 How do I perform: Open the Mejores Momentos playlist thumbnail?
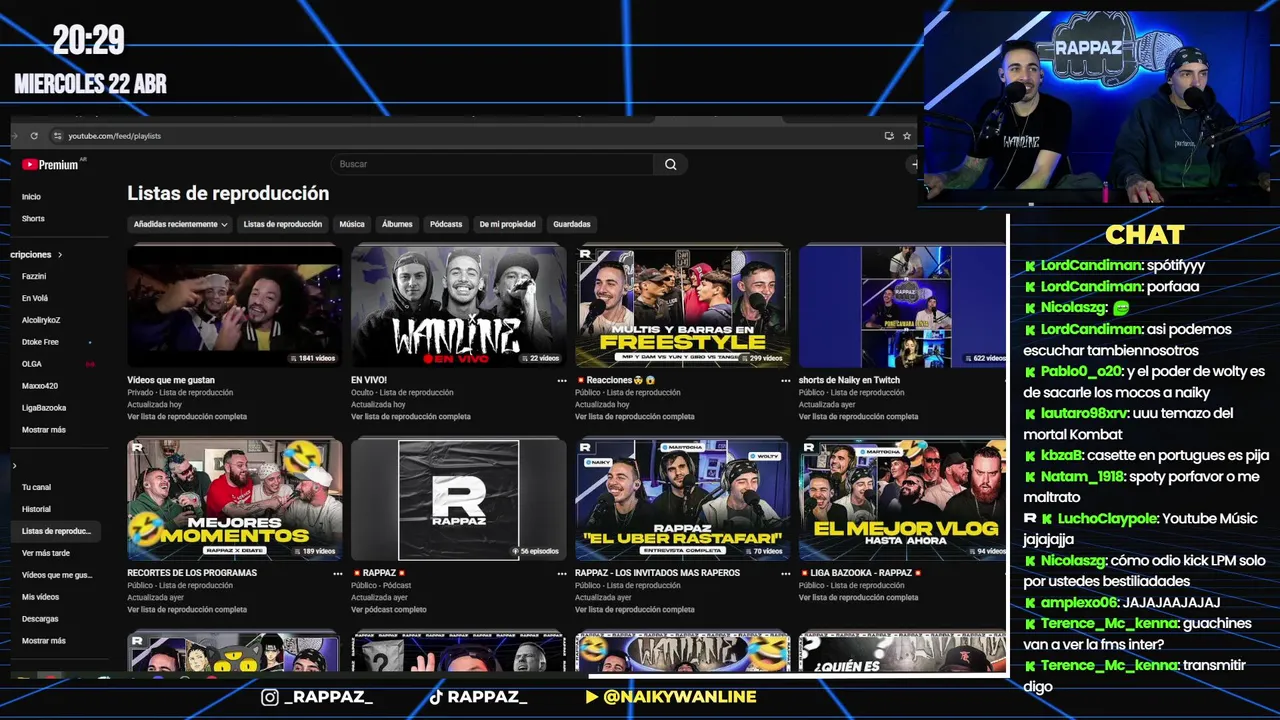click(235, 500)
